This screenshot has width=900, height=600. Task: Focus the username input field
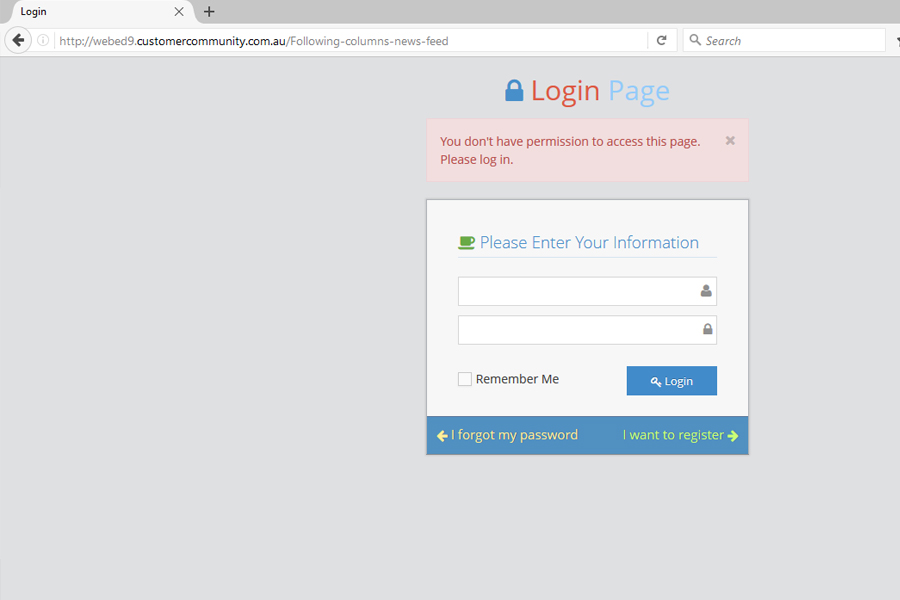pos(577,291)
